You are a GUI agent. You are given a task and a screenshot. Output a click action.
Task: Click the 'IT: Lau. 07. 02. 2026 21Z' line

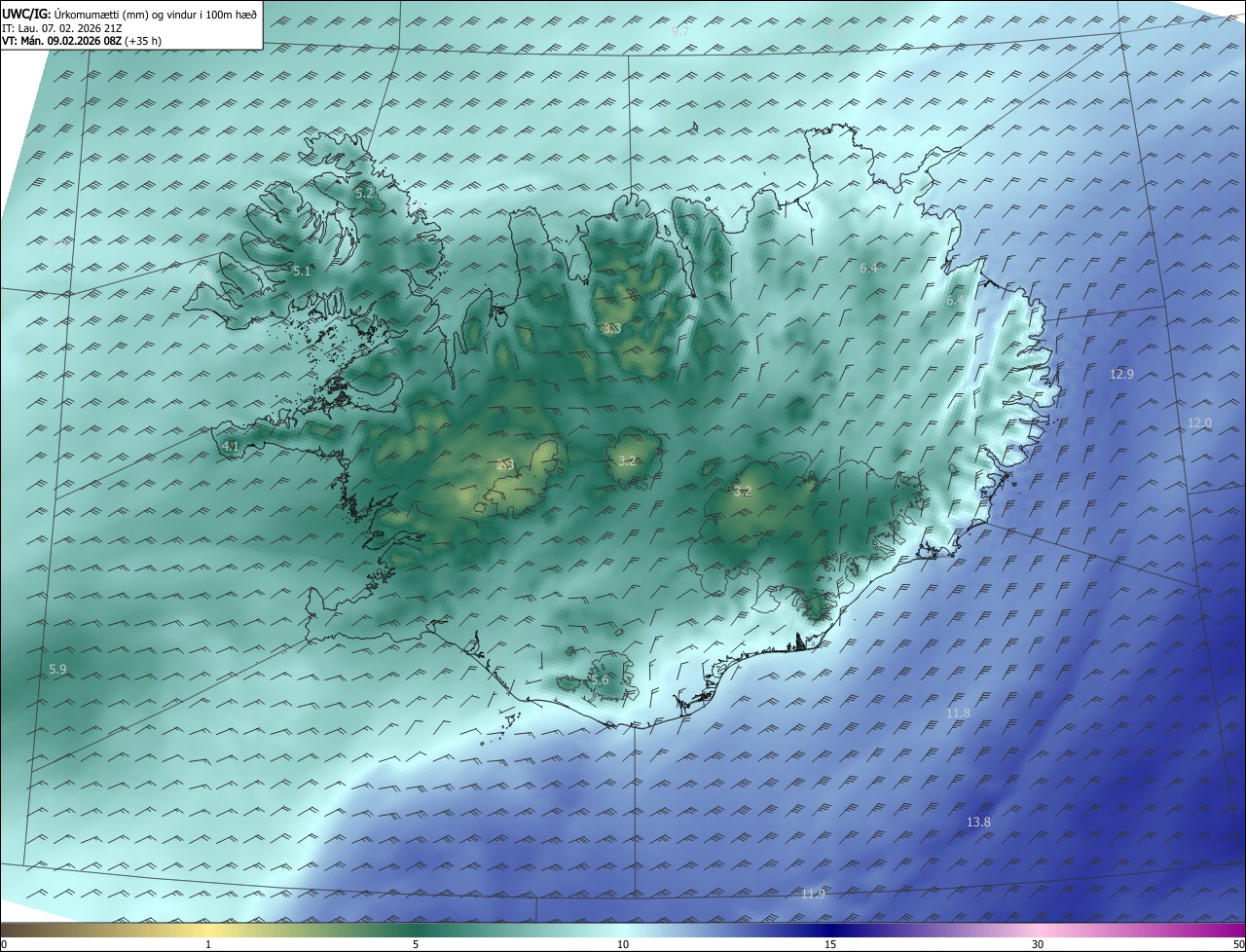(63, 28)
